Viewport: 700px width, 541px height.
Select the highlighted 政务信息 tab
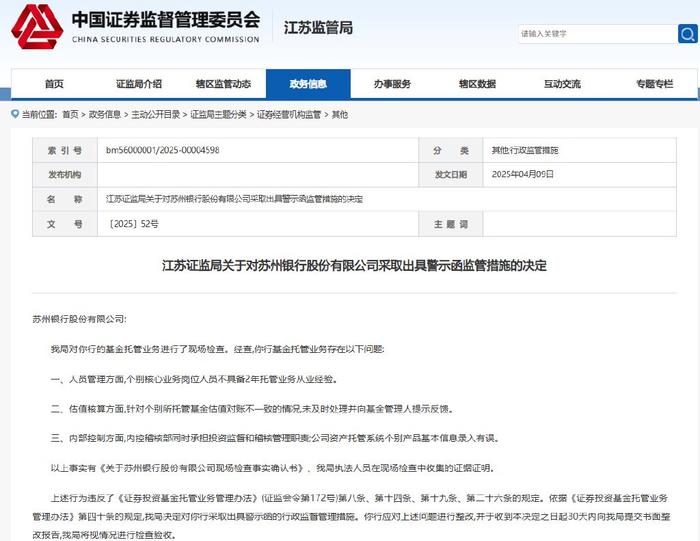point(308,84)
